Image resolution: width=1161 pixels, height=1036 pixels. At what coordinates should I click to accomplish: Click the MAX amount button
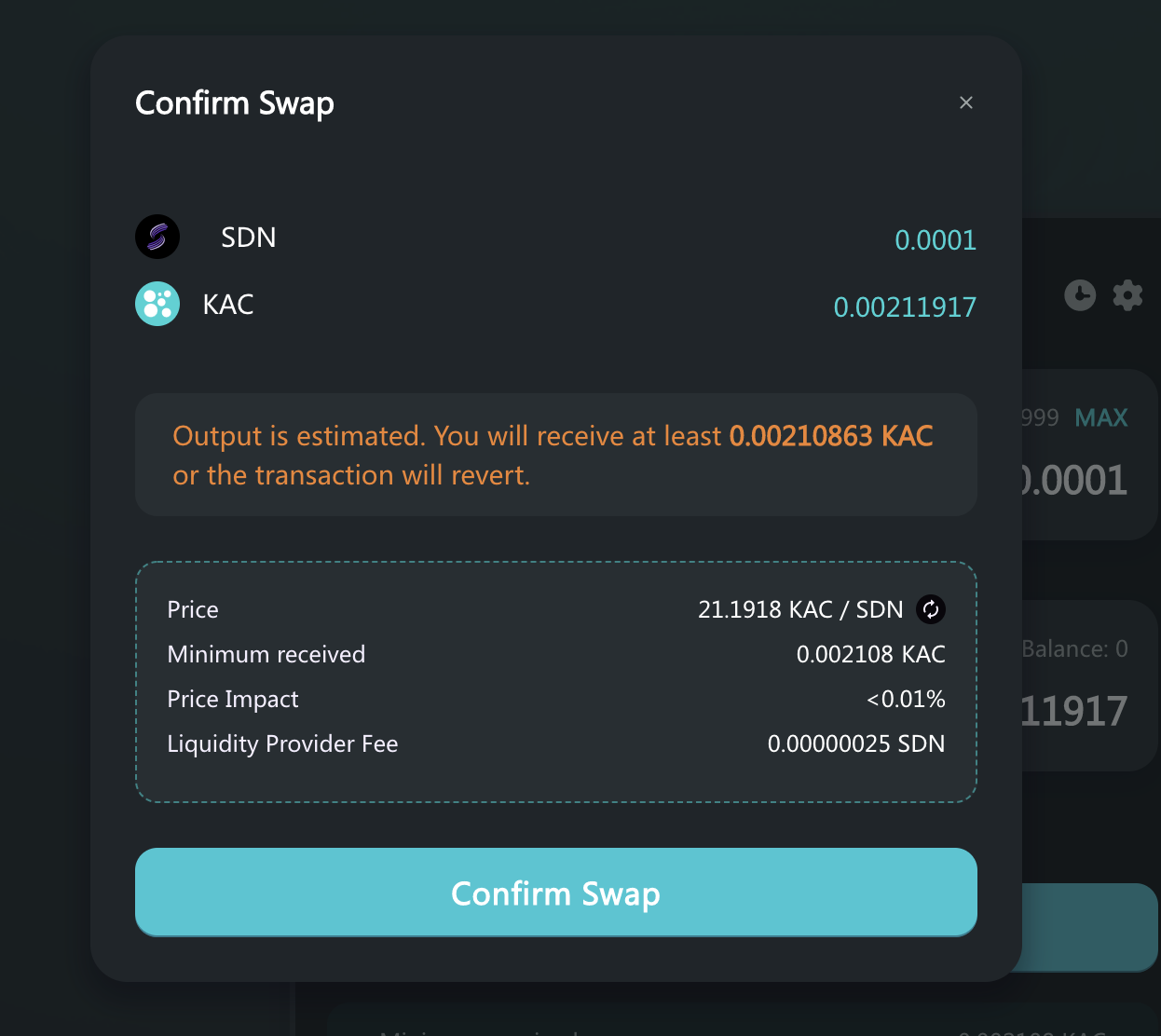click(x=1101, y=417)
